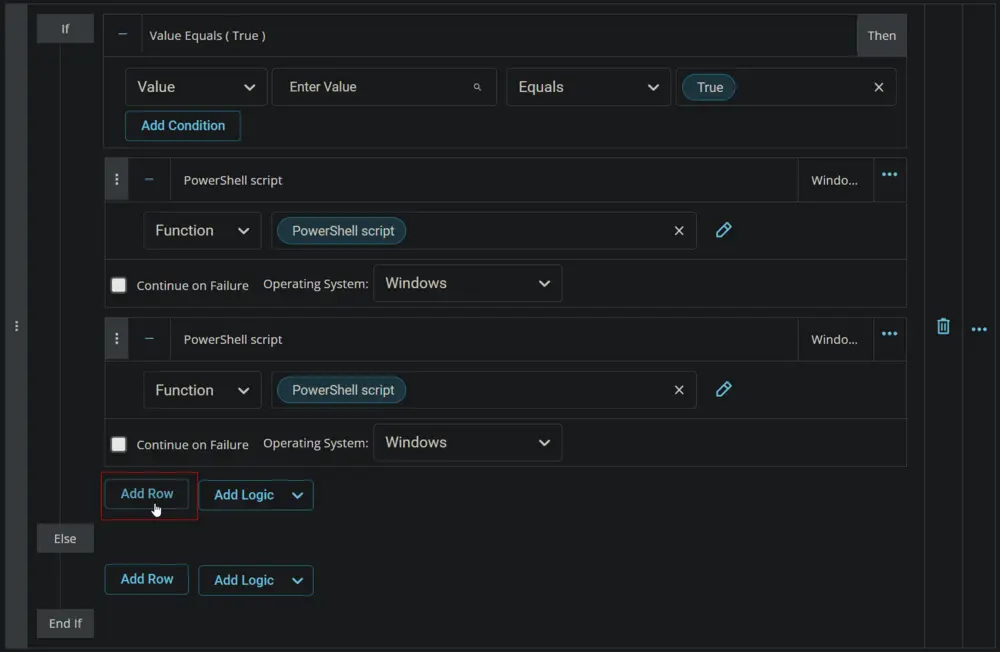This screenshot has height=652, width=1000.
Task: Clear the True value with X
Action: pos(878,87)
